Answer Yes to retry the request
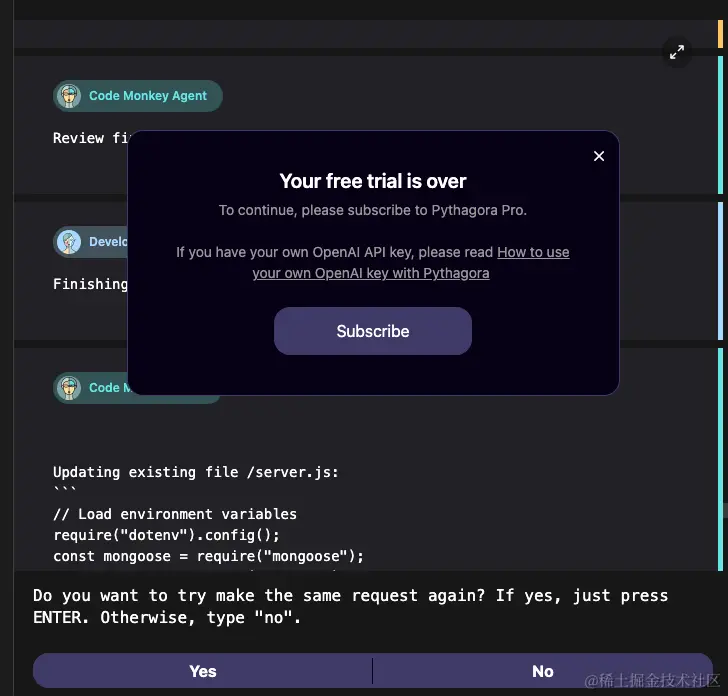 click(202, 671)
